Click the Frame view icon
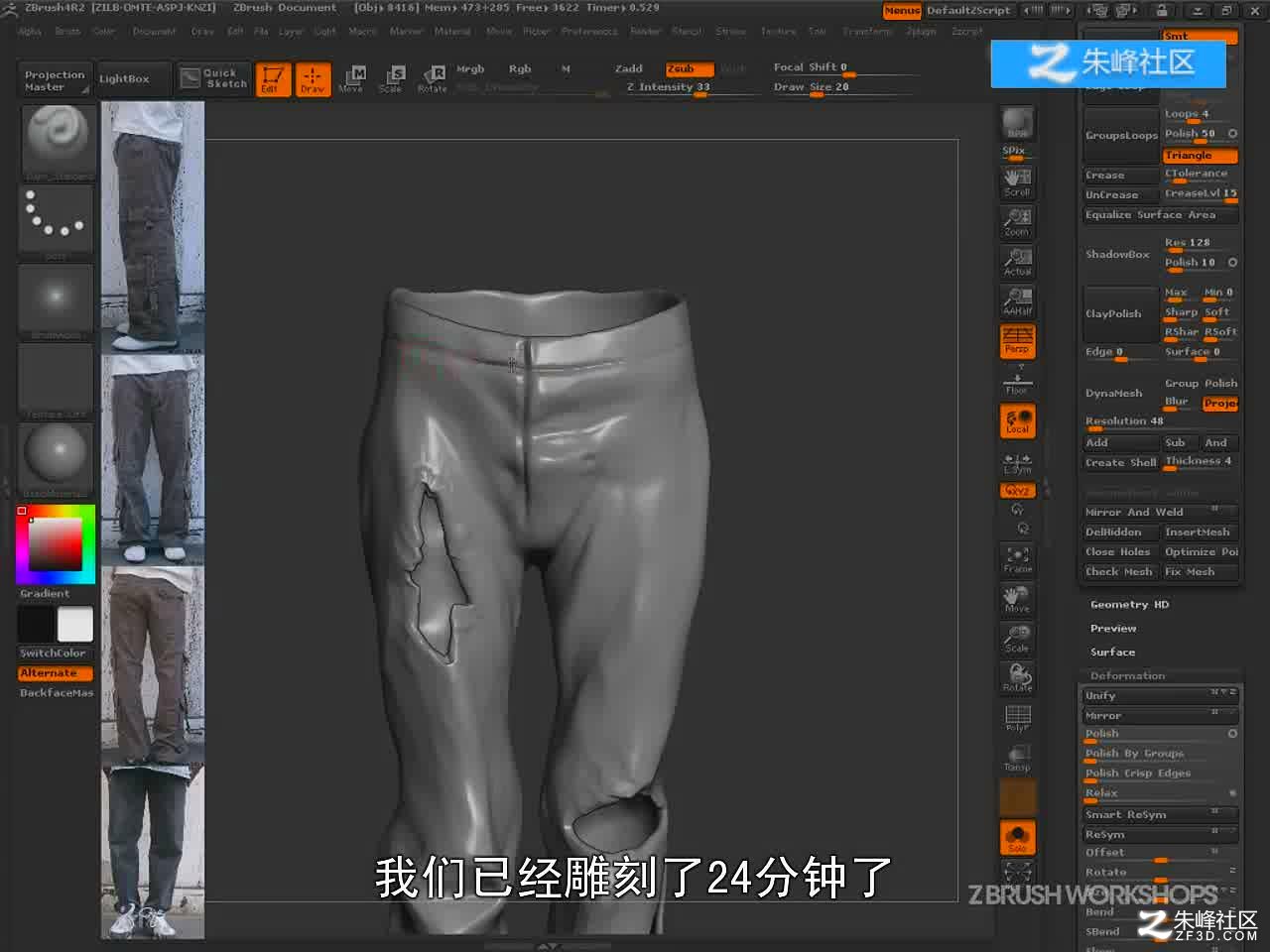The image size is (1270, 952). 1017,559
